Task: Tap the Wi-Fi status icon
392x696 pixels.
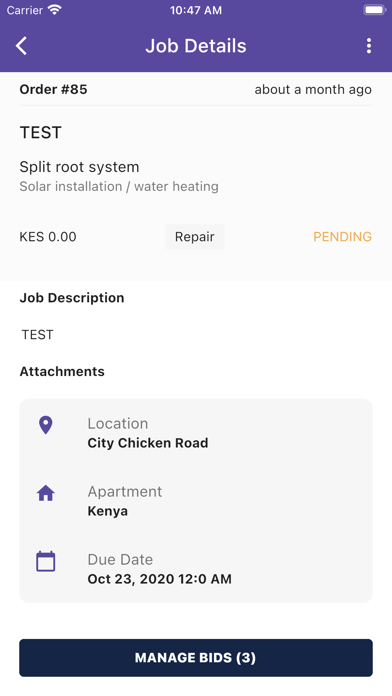Action: (x=55, y=10)
